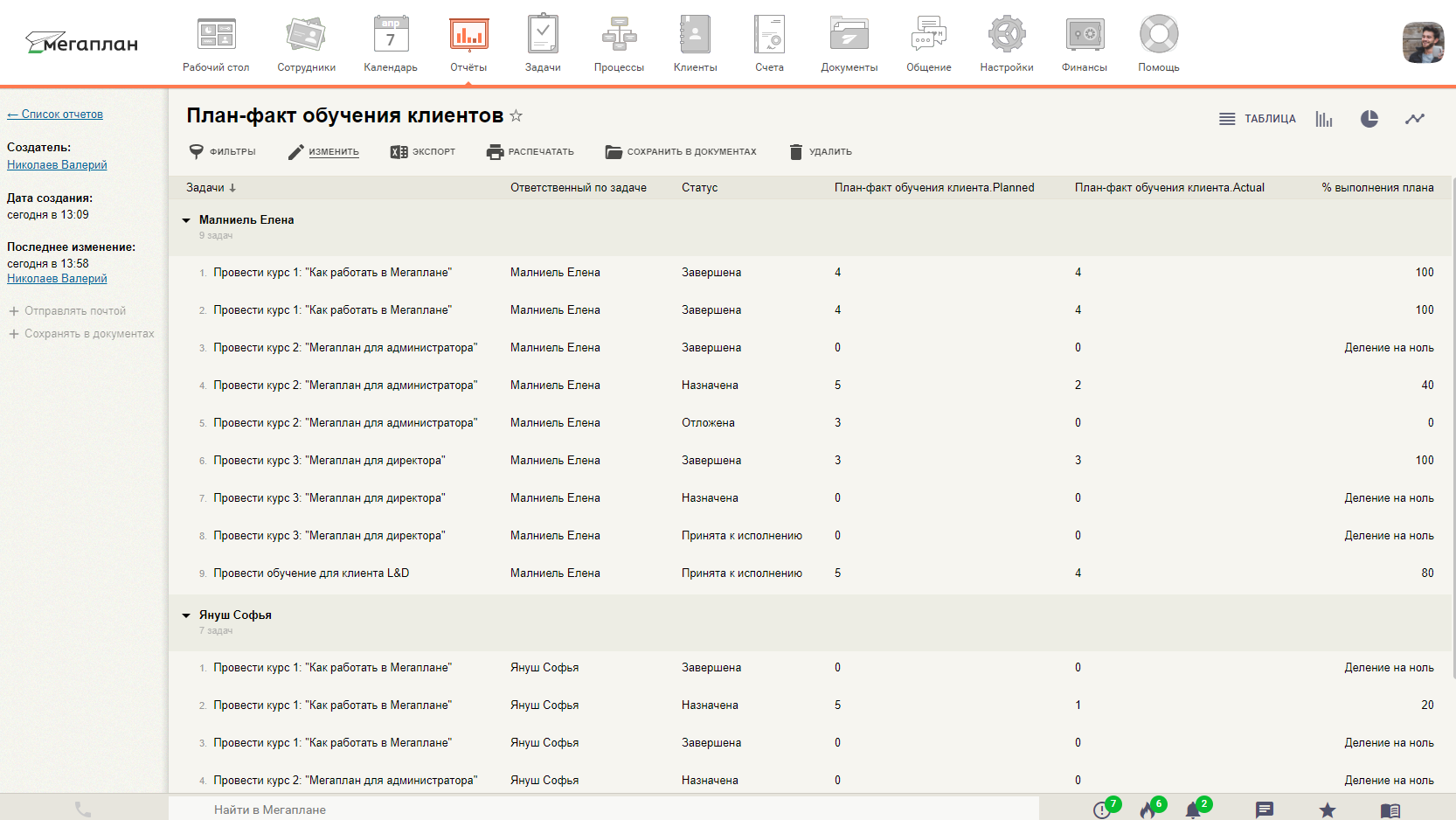Open the Счета section
Screen dimensions: 1456x820
(x=769, y=44)
